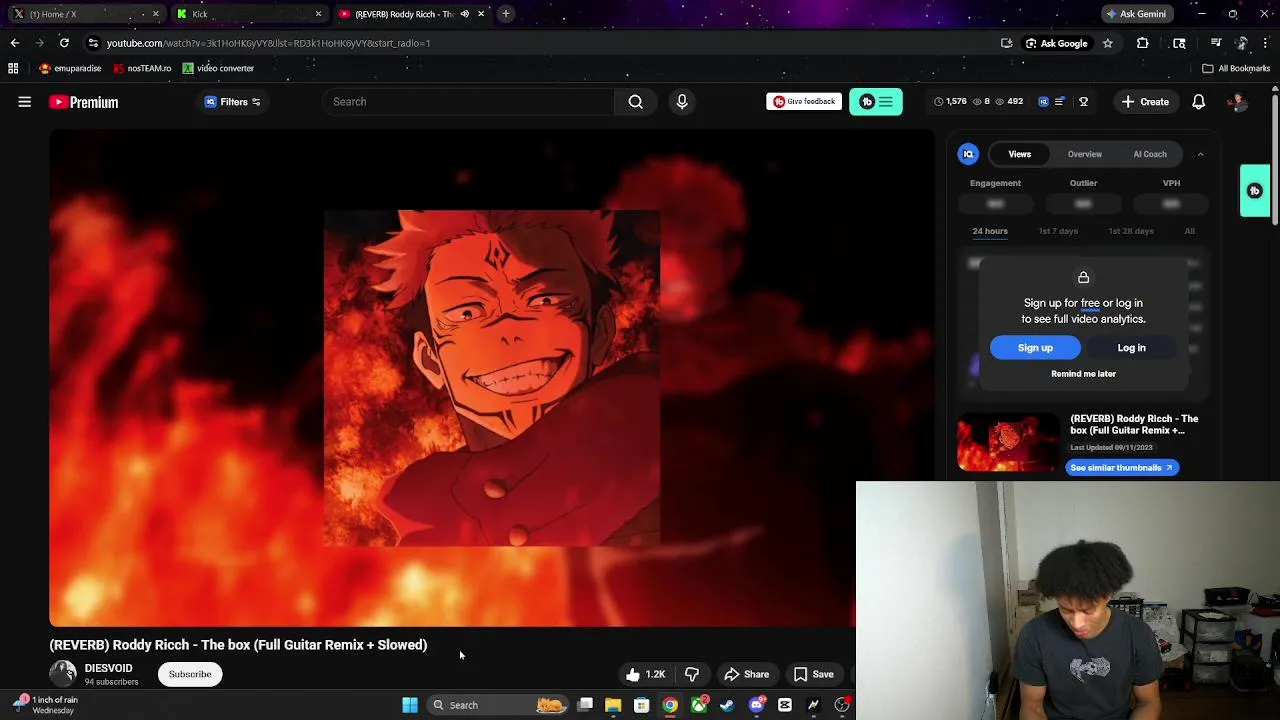Open DIESVOID channel name link
This screenshot has width=1280, height=720.
point(108,668)
